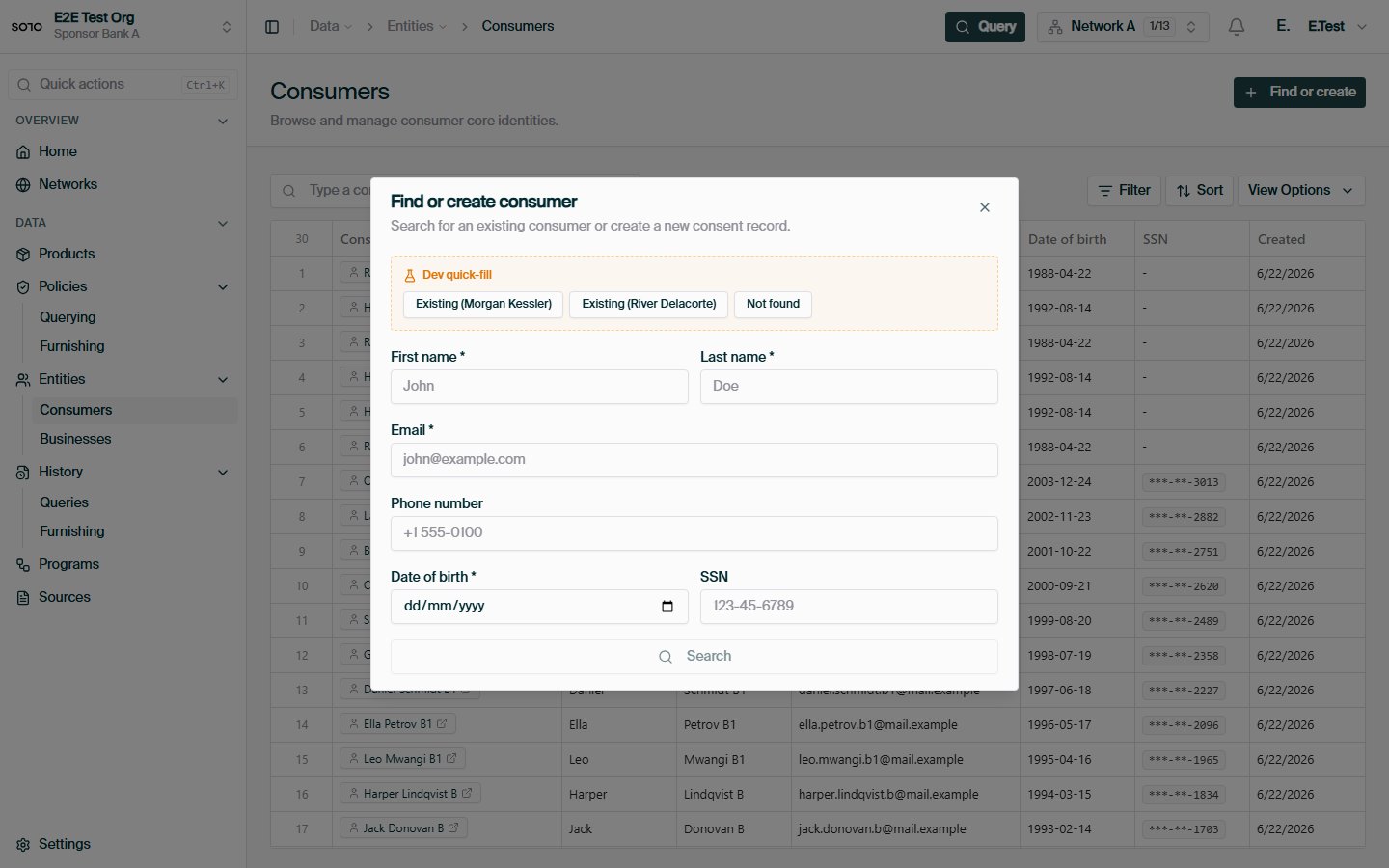Image resolution: width=1389 pixels, height=868 pixels.
Task: Open external link for Harper Lindqvist B
Action: [467, 793]
